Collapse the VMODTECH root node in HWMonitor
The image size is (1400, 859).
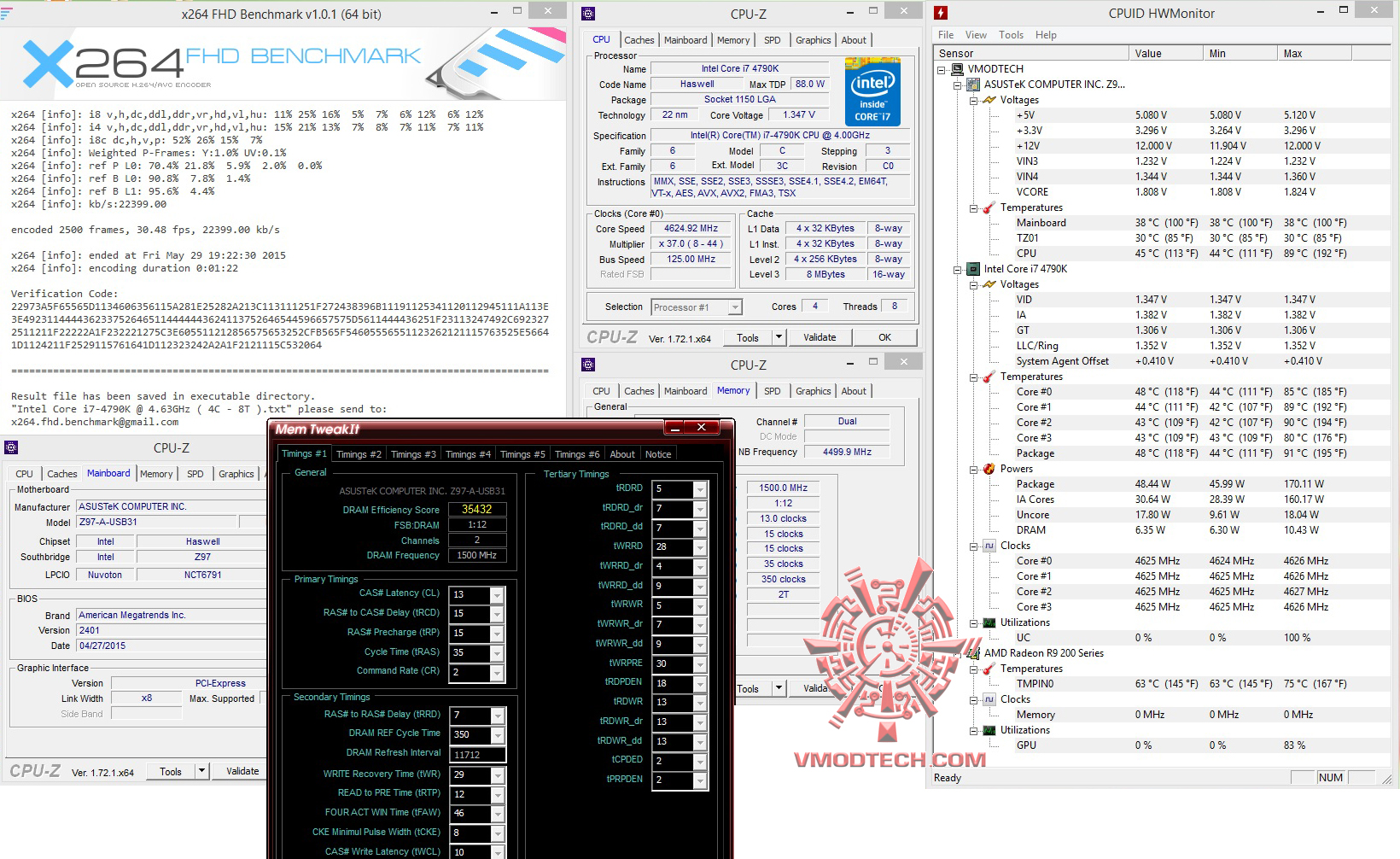[x=942, y=69]
